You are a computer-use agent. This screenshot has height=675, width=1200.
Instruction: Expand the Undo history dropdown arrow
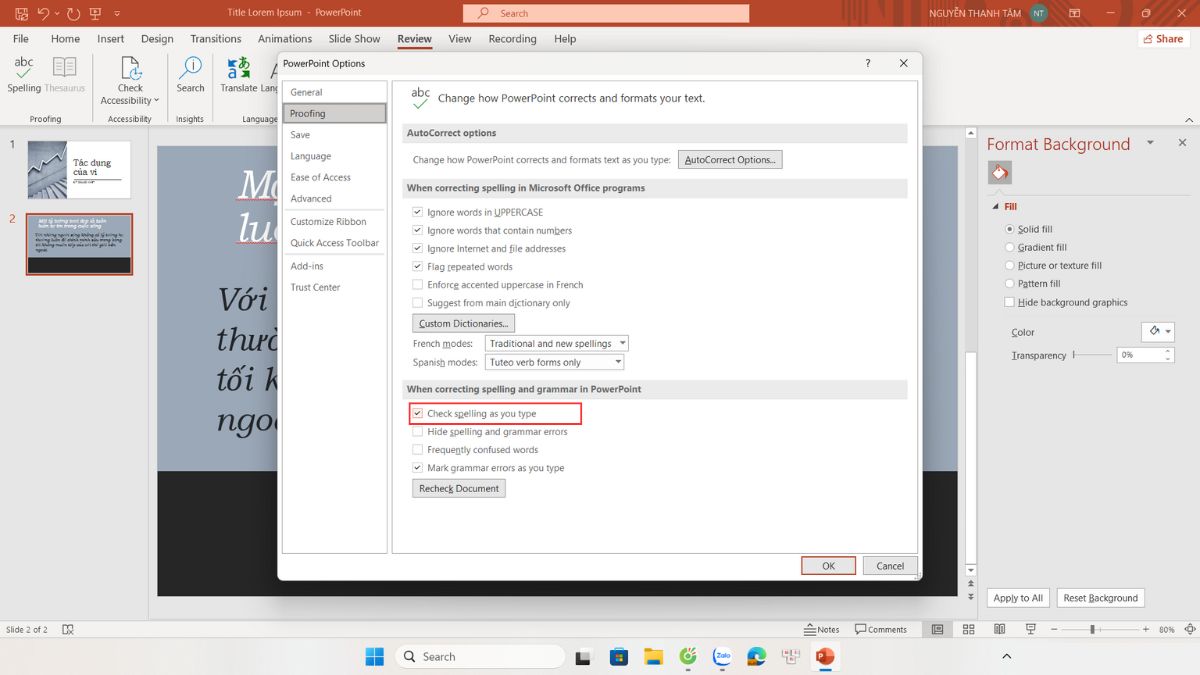tap(55, 14)
